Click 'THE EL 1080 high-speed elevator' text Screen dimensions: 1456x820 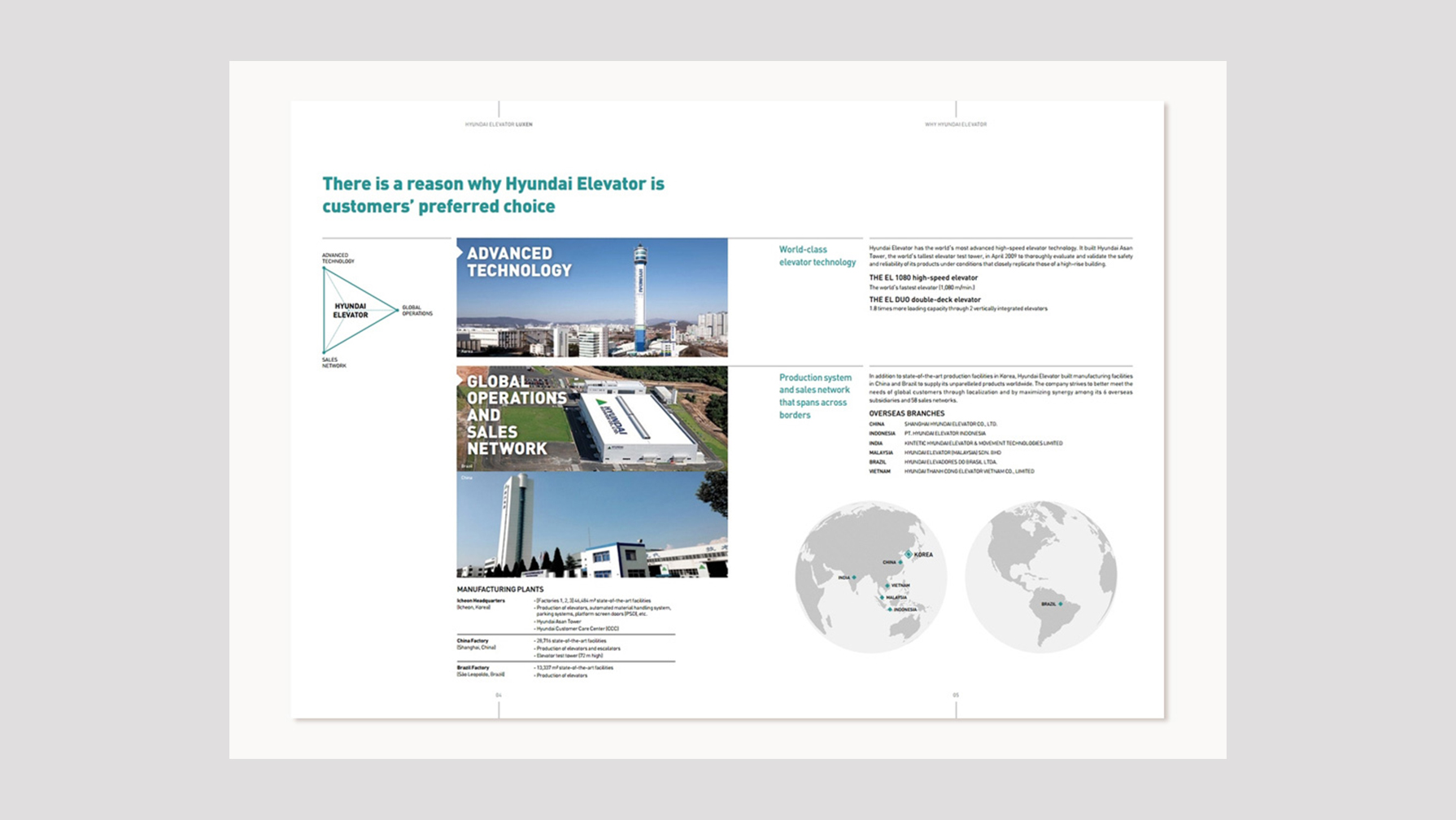(923, 277)
